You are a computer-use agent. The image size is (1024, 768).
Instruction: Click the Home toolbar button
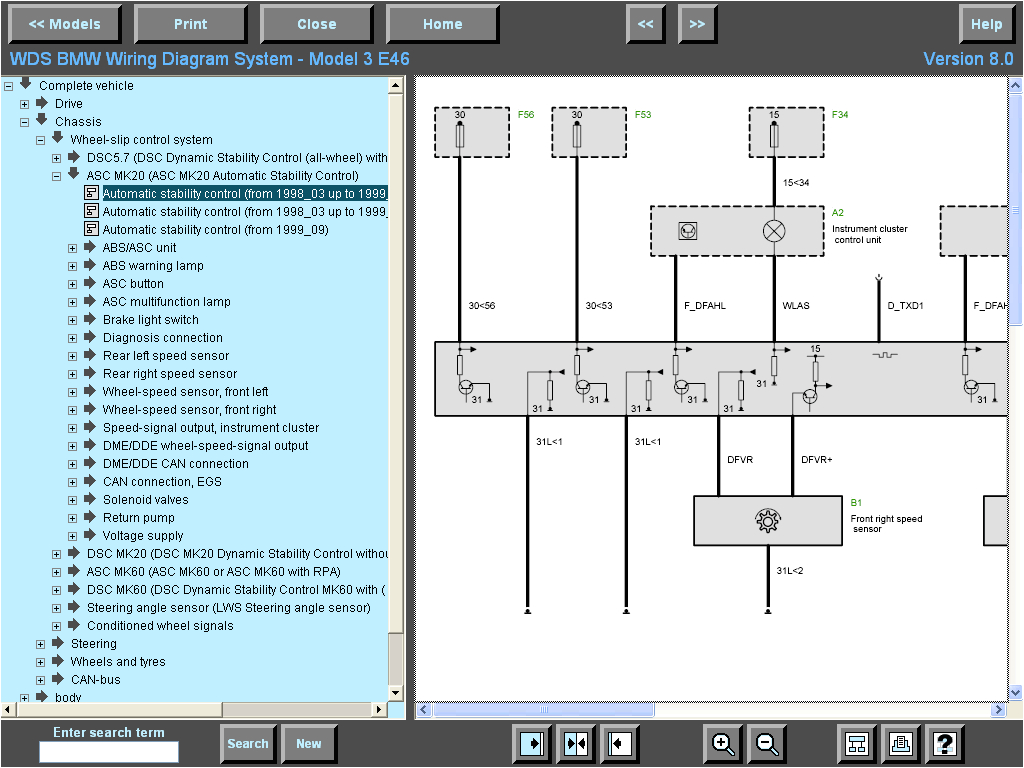[442, 24]
